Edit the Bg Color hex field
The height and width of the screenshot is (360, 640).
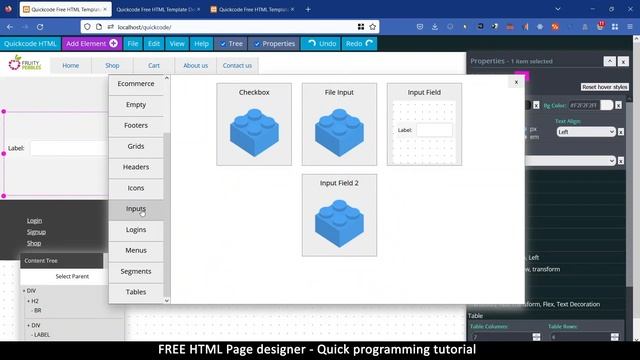pyautogui.click(x=584, y=105)
